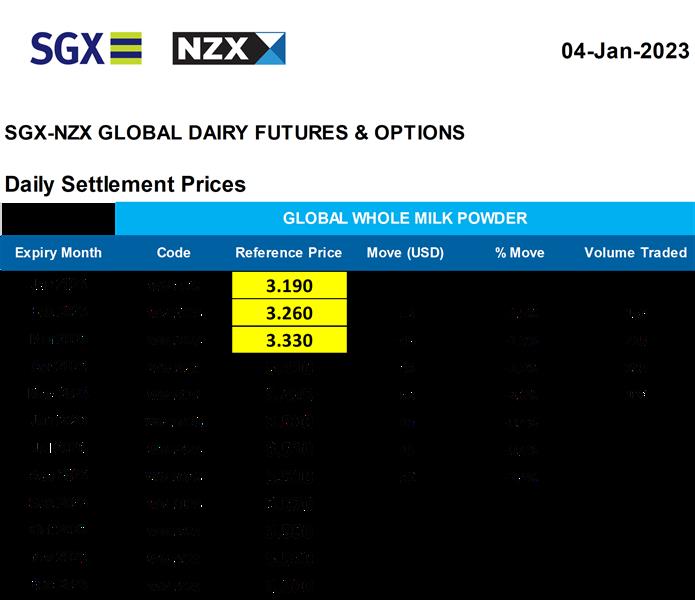Click the NZX logo
Image resolution: width=695 pixels, height=600 pixels.
(229, 48)
